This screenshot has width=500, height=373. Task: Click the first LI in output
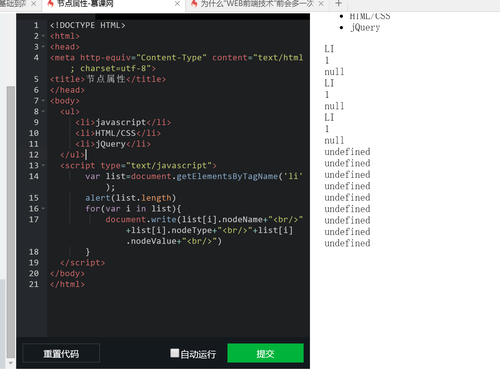[x=329, y=49]
